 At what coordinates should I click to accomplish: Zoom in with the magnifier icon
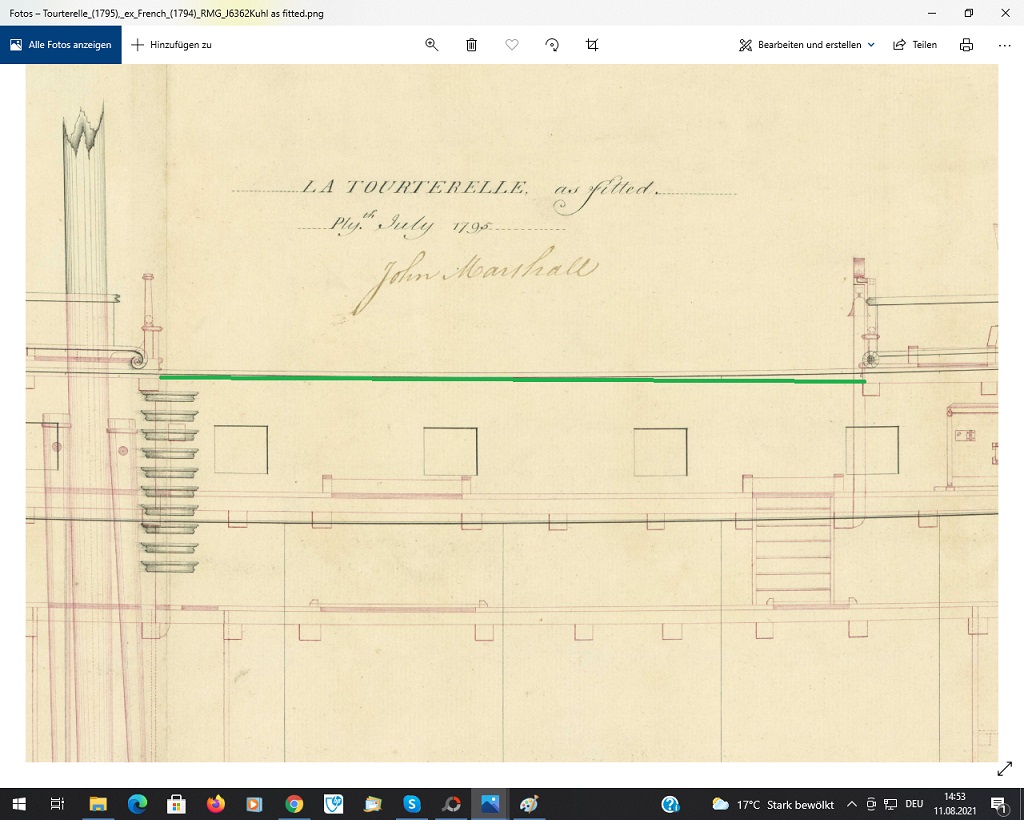coord(432,44)
